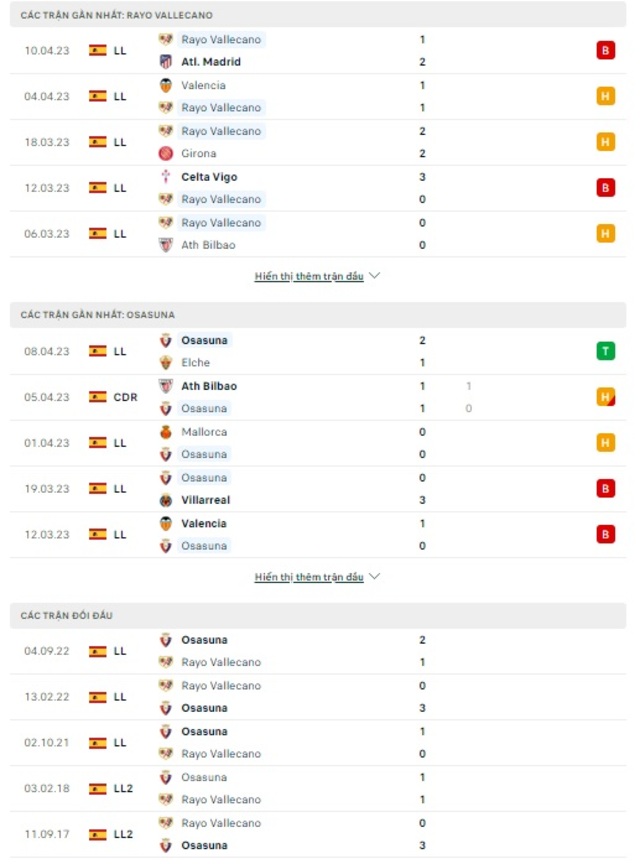Image resolution: width=640 pixels, height=864 pixels.
Task: Expand more Osasuna matches chevron
Action: pos(375,576)
